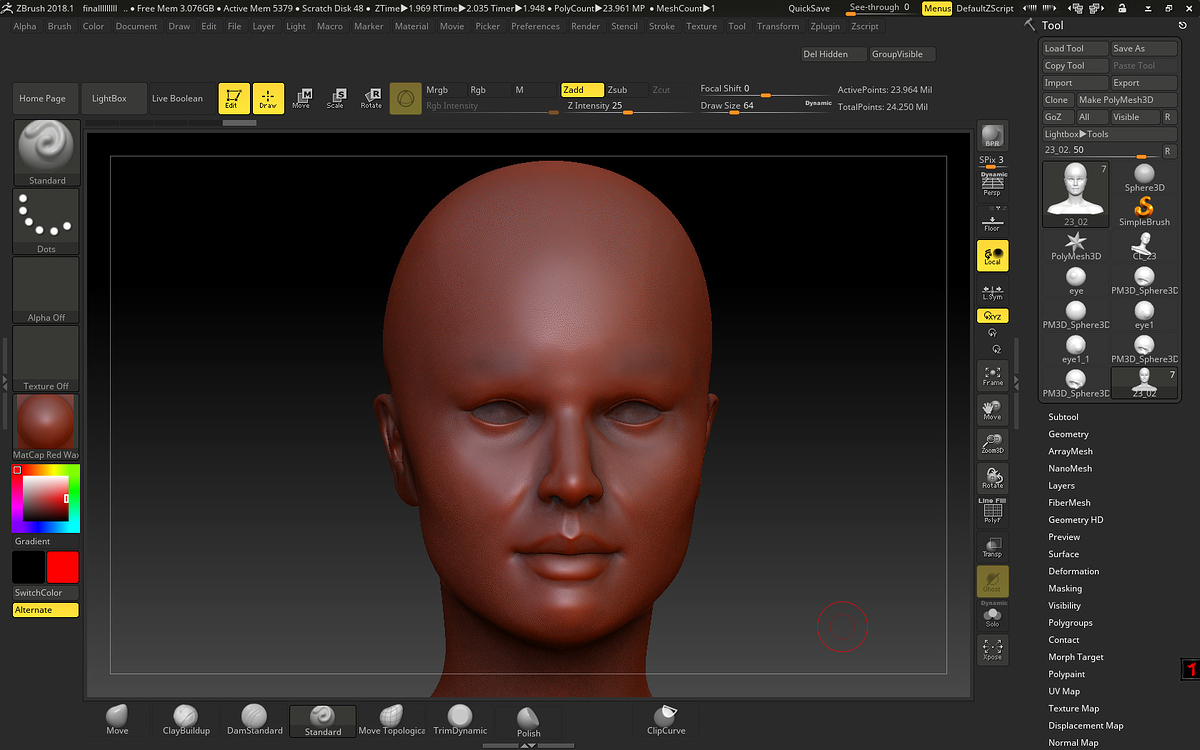
Task: Choose the Sphere3D tool
Action: click(1144, 178)
